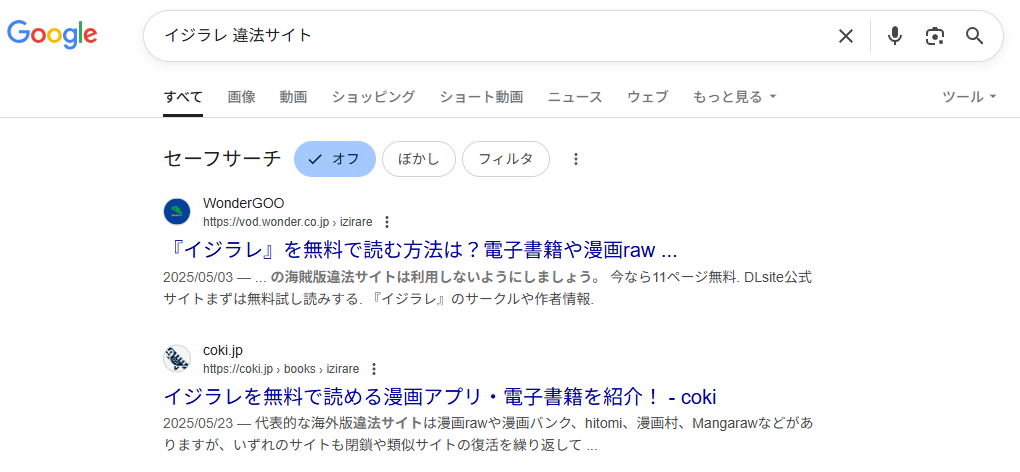Open three-dot menu for WonderGOO result
The width and height of the screenshot is (1020, 472).
[387, 222]
